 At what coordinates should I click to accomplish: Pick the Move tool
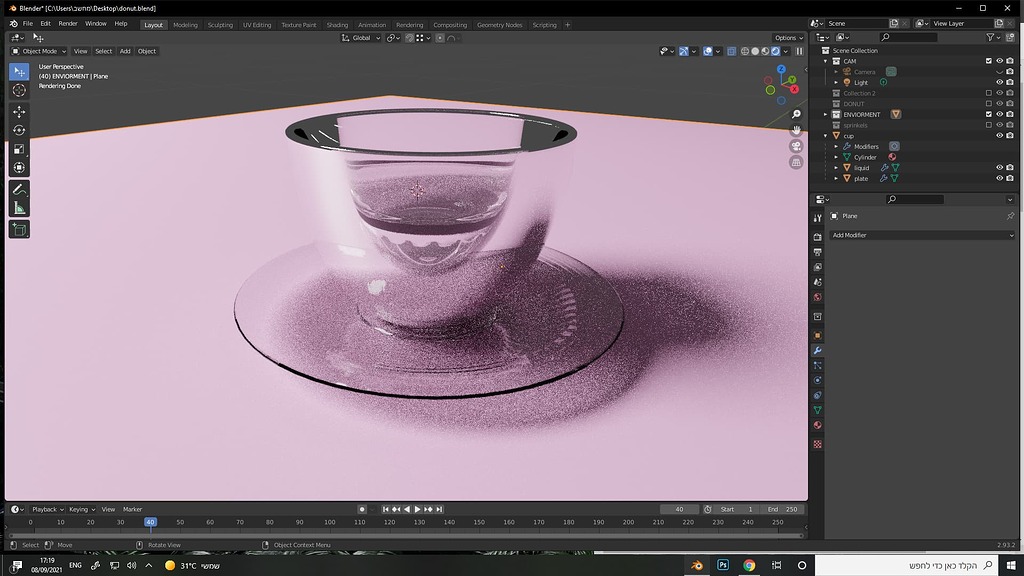click(19, 112)
